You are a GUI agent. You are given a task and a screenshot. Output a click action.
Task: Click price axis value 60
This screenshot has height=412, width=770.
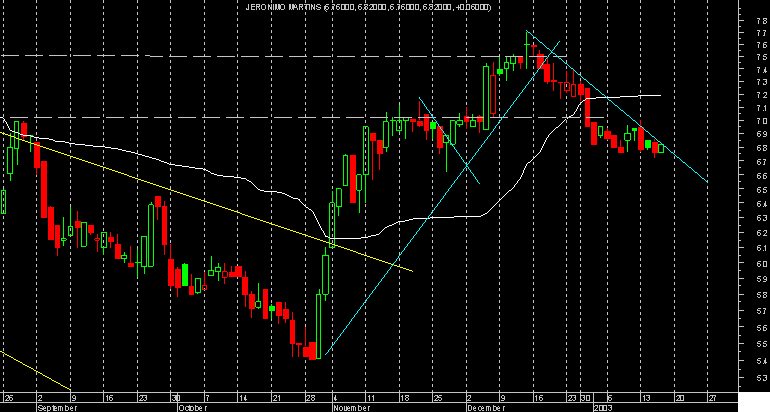click(762, 264)
